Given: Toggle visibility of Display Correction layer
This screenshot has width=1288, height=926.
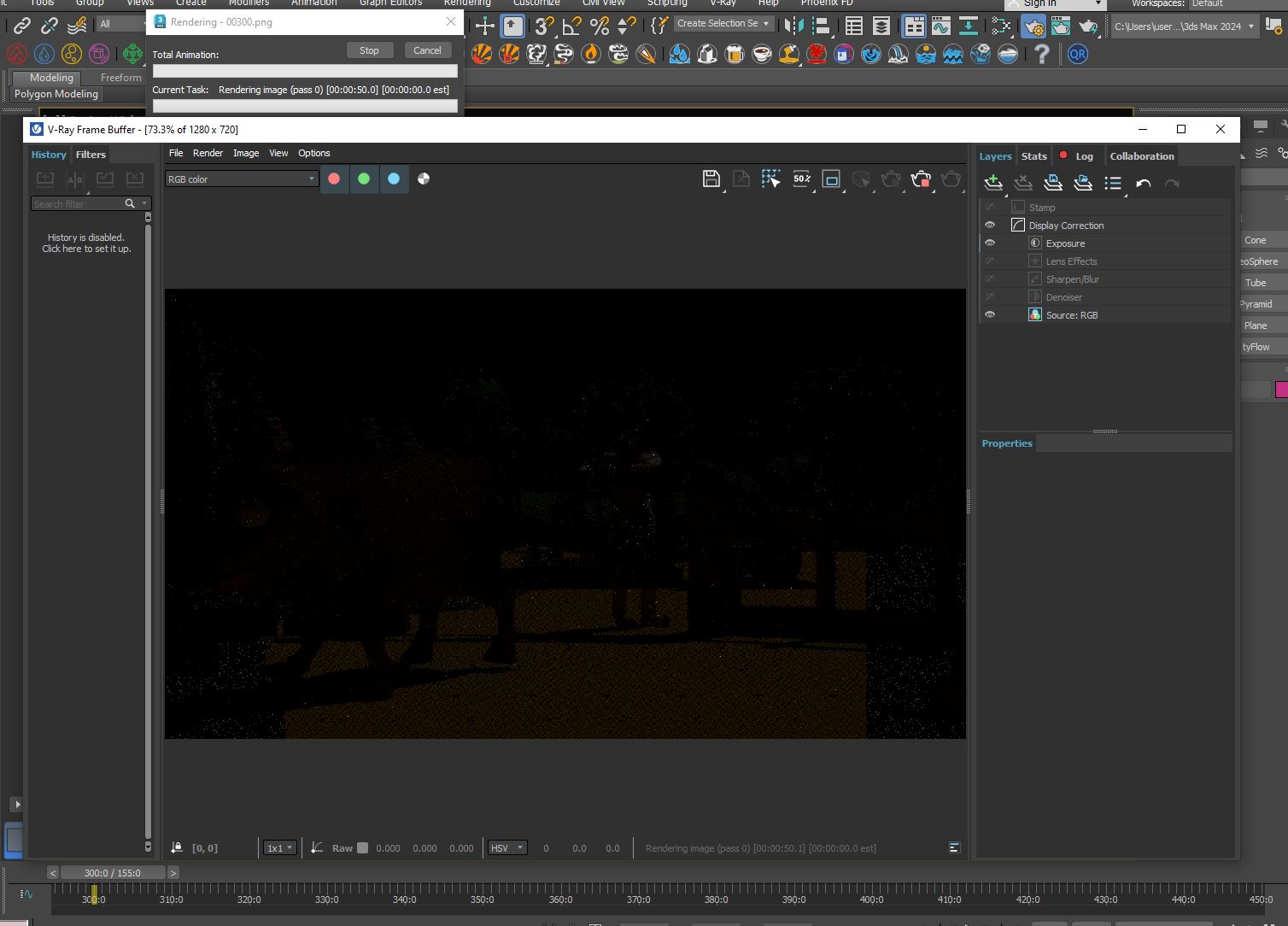Looking at the screenshot, I should [x=990, y=226].
